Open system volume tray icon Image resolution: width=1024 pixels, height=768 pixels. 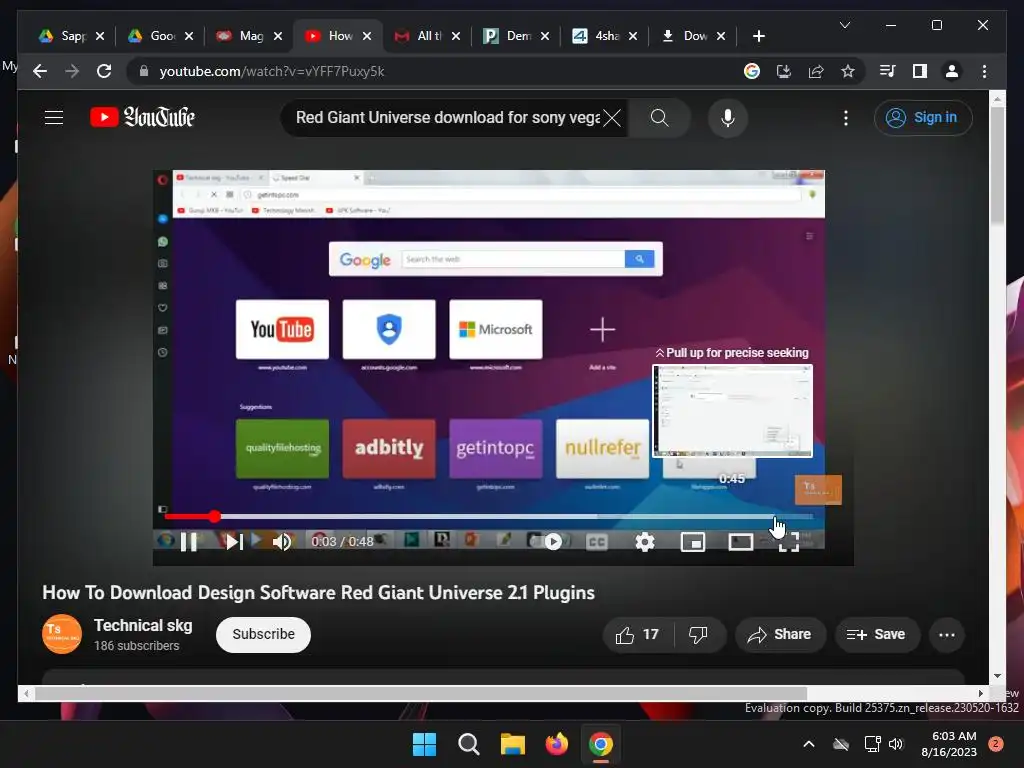click(x=896, y=744)
